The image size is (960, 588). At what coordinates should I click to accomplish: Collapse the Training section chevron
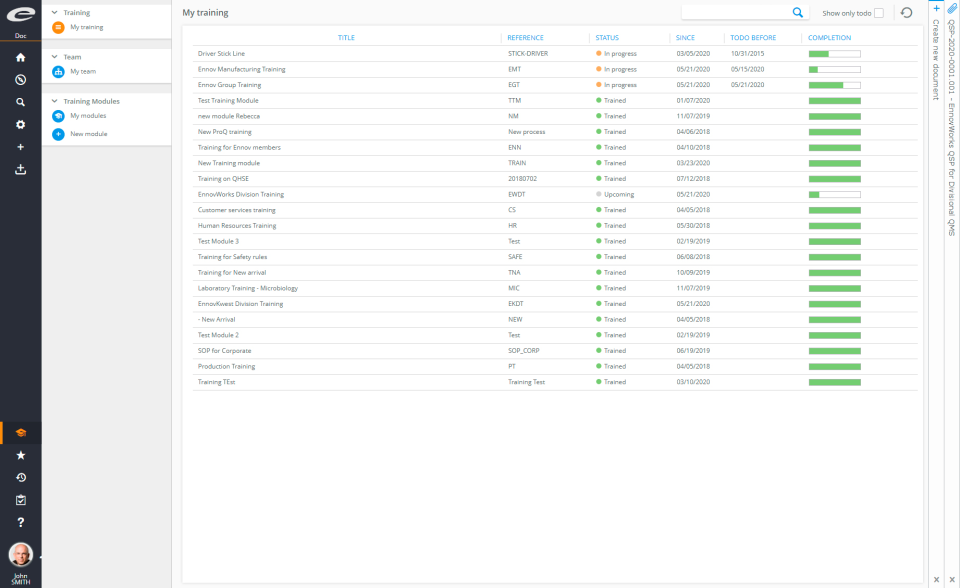(x=54, y=13)
